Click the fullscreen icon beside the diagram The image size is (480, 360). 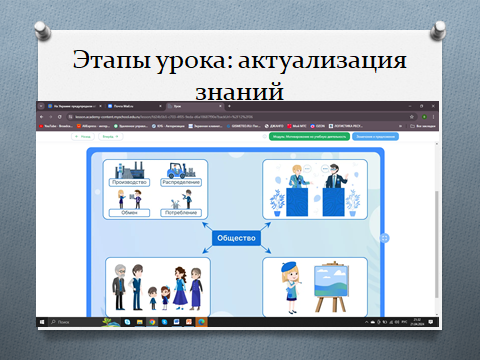384,238
